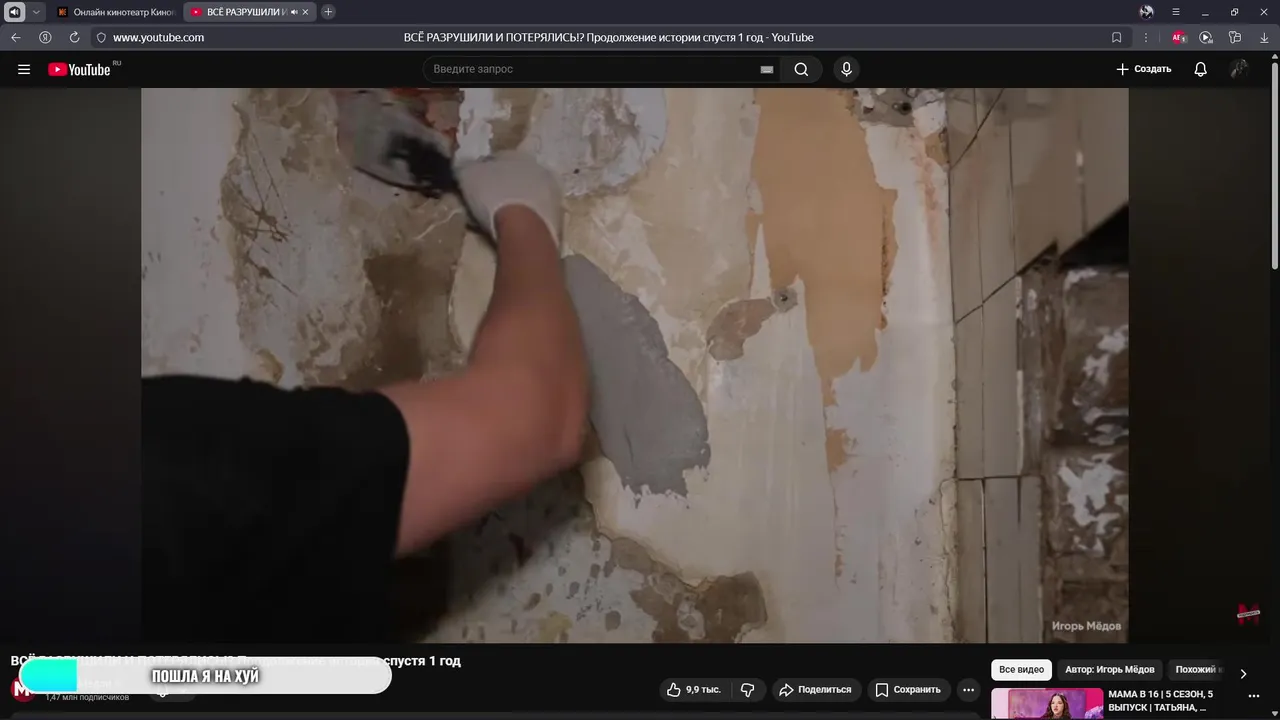Reload the page with refresh icon
This screenshot has width=1280, height=720.
pyautogui.click(x=74, y=37)
